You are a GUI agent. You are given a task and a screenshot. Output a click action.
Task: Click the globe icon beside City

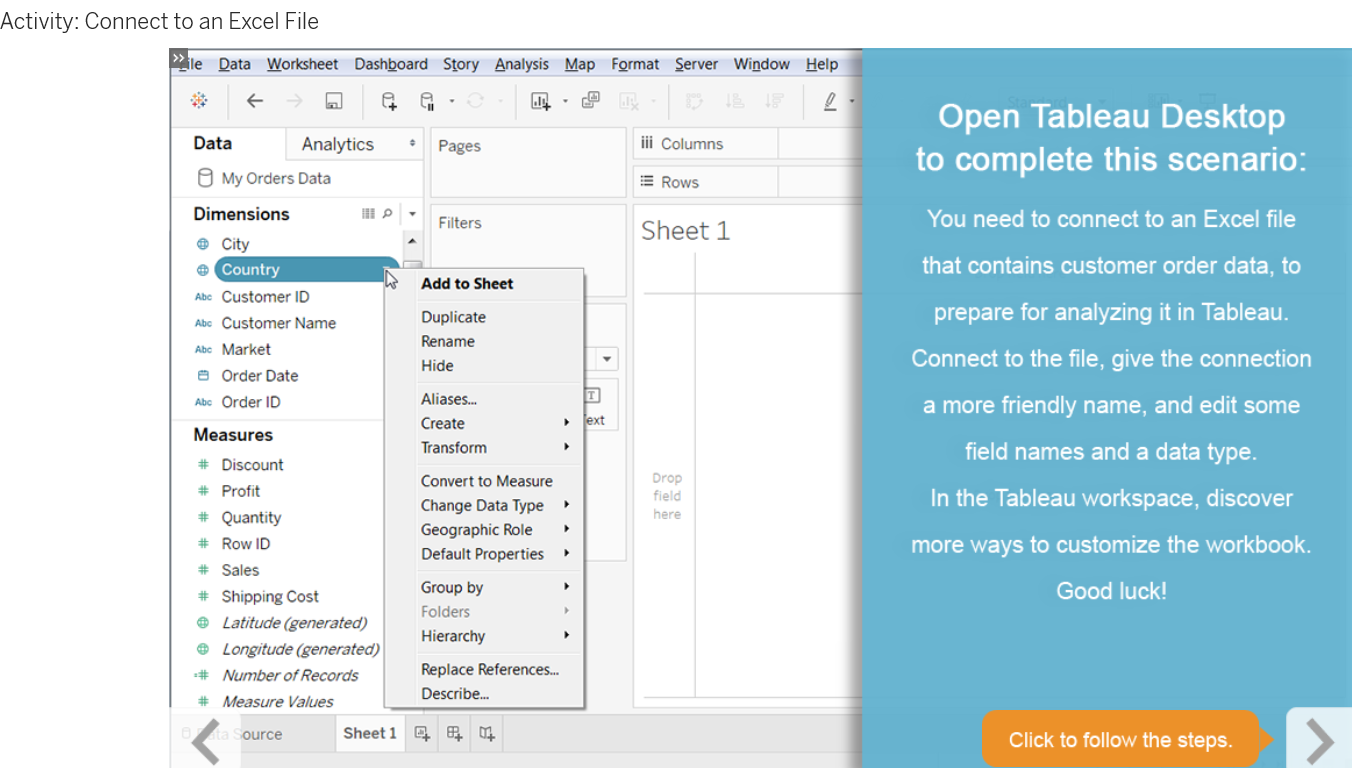(203, 244)
